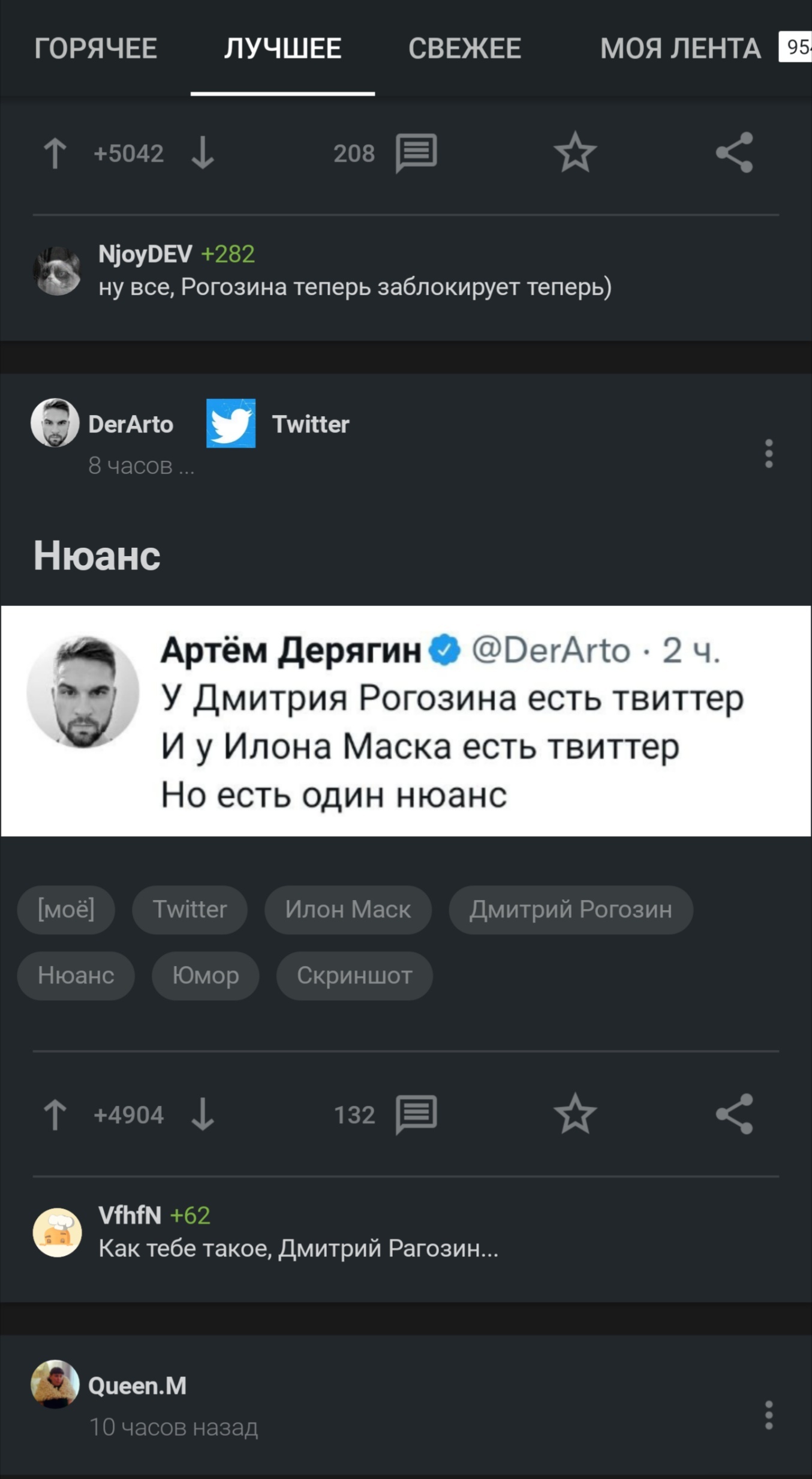Upvote the Нюанс post with +4904
Image resolution: width=812 pixels, height=1479 pixels.
click(55, 1115)
